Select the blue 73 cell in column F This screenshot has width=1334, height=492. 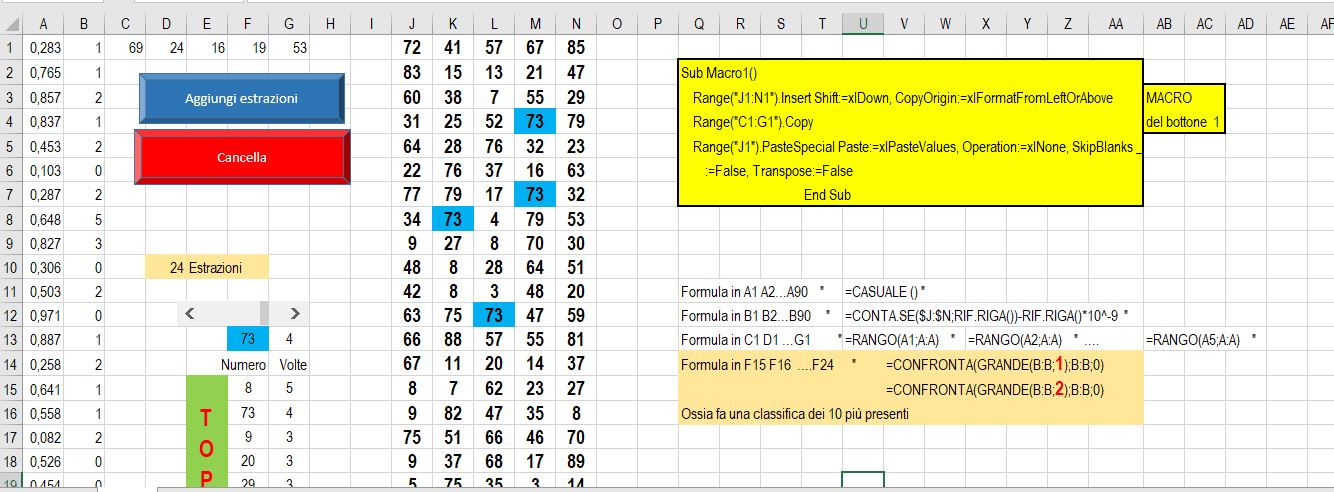(248, 338)
